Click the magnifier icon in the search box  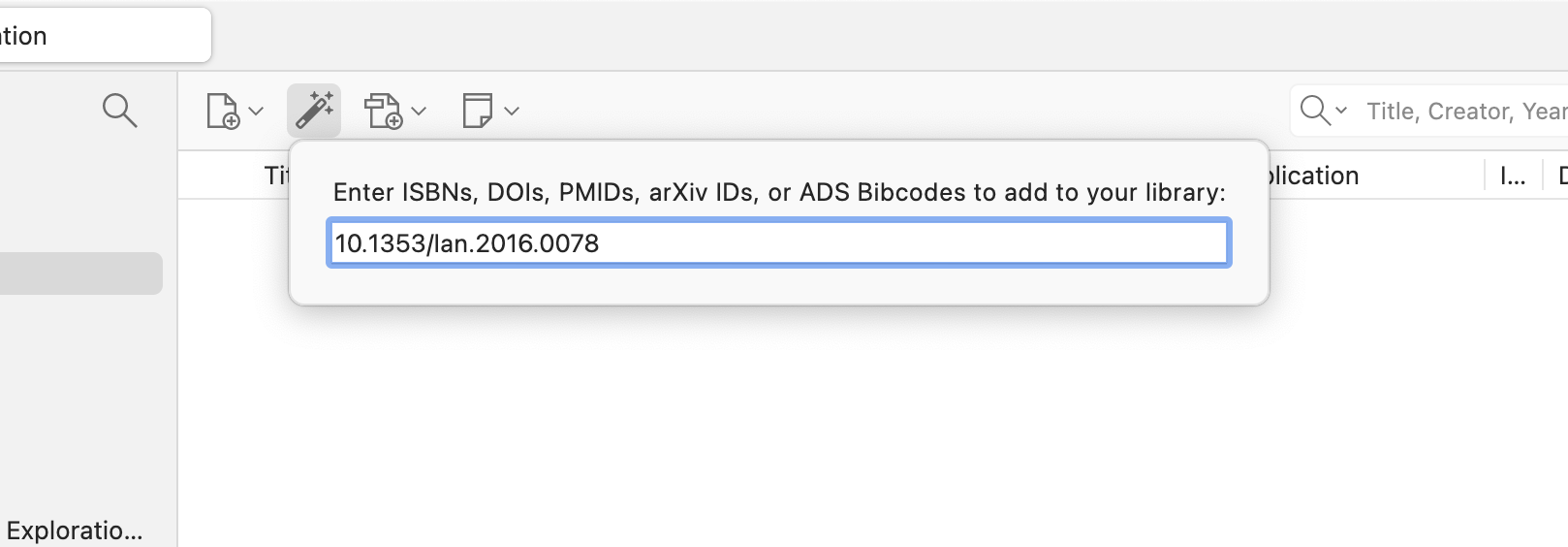tap(1314, 111)
